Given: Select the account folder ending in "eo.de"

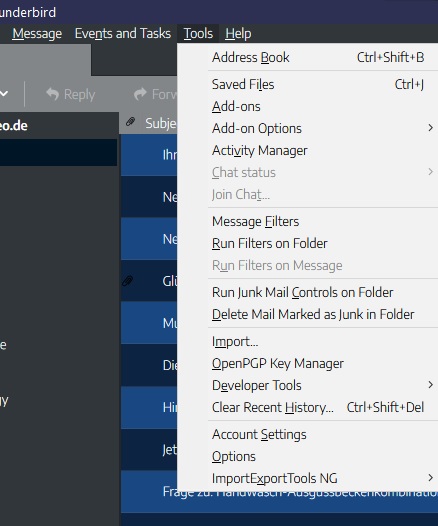Looking at the screenshot, I should 58,126.
